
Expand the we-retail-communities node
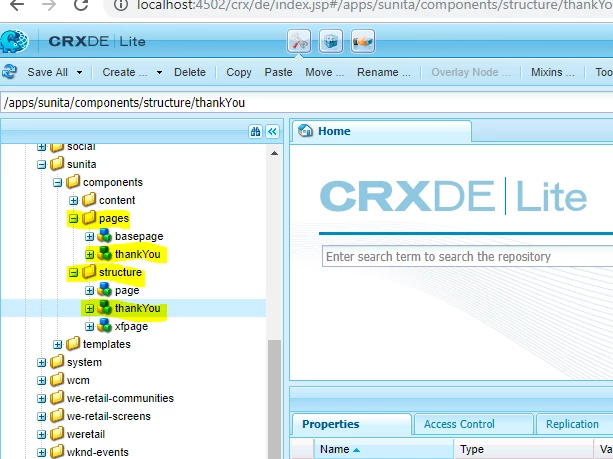pos(41,398)
